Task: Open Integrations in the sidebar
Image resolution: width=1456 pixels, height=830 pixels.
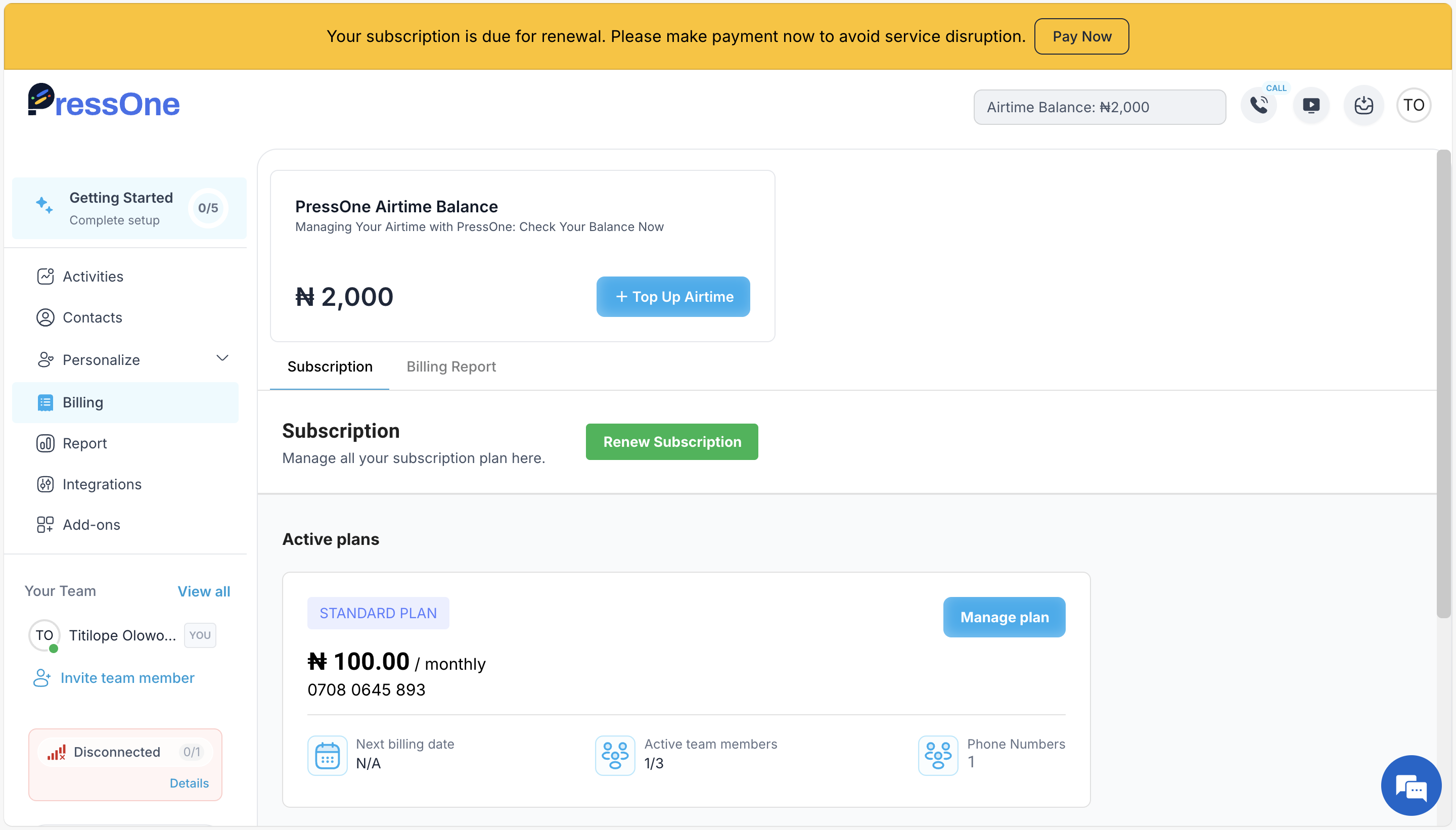Action: (x=125, y=484)
